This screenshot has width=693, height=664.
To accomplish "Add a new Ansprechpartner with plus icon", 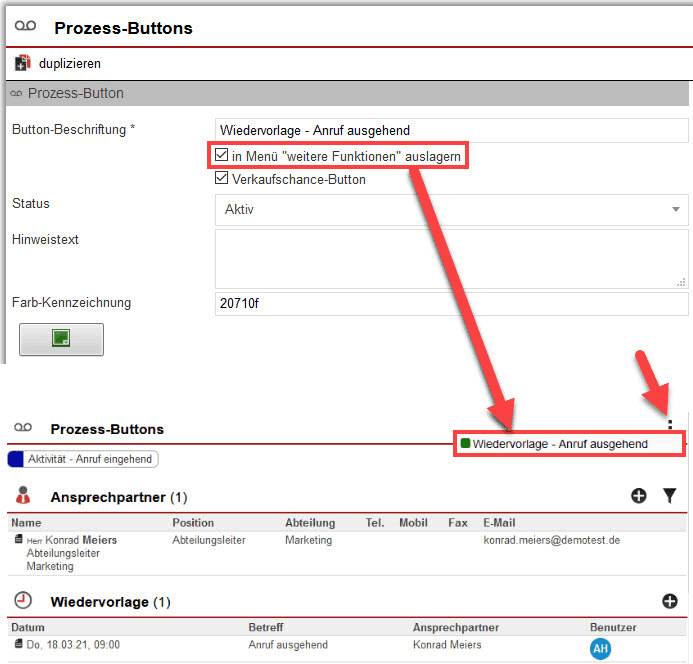I will click(639, 496).
